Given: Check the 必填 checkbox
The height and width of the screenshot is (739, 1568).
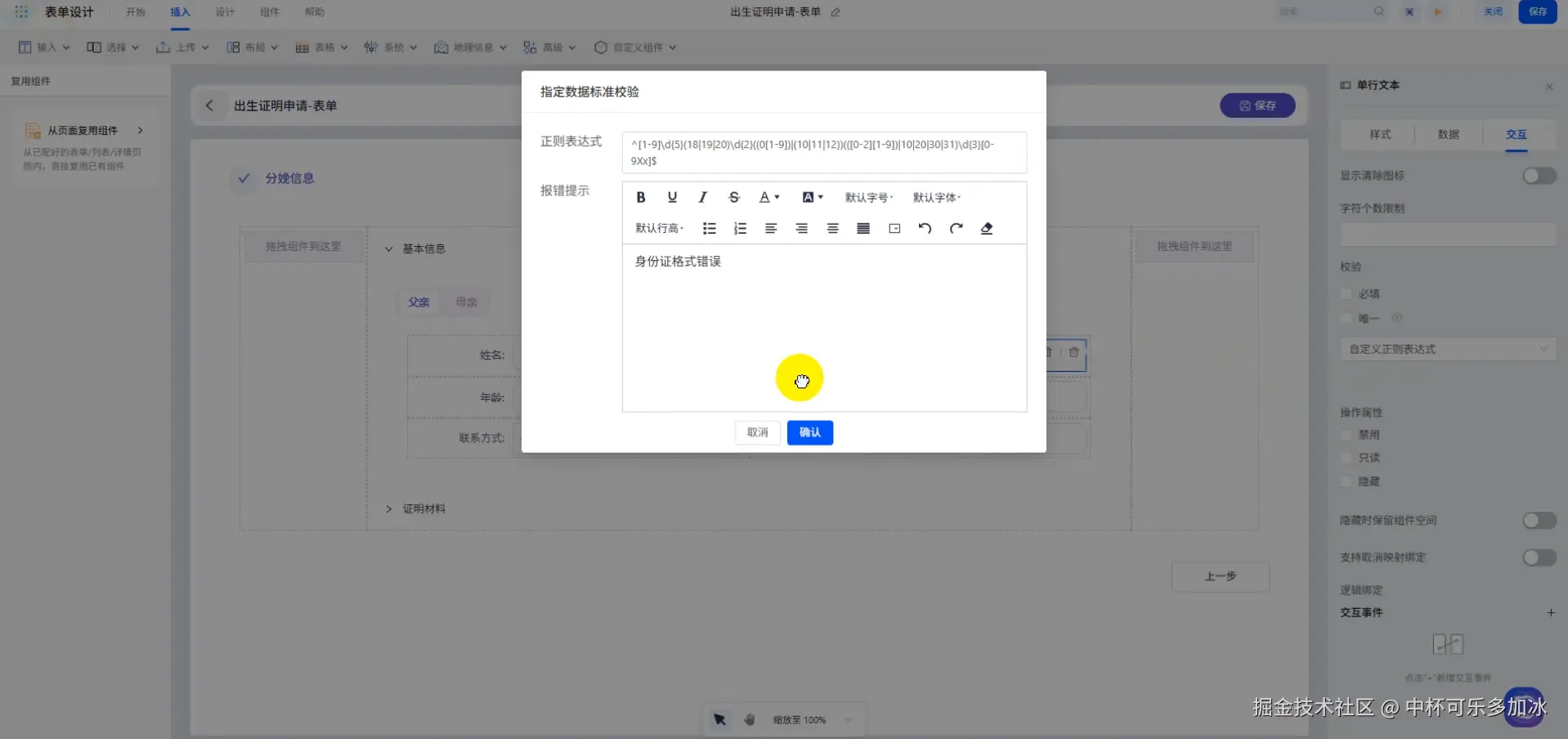Looking at the screenshot, I should pos(1346,293).
